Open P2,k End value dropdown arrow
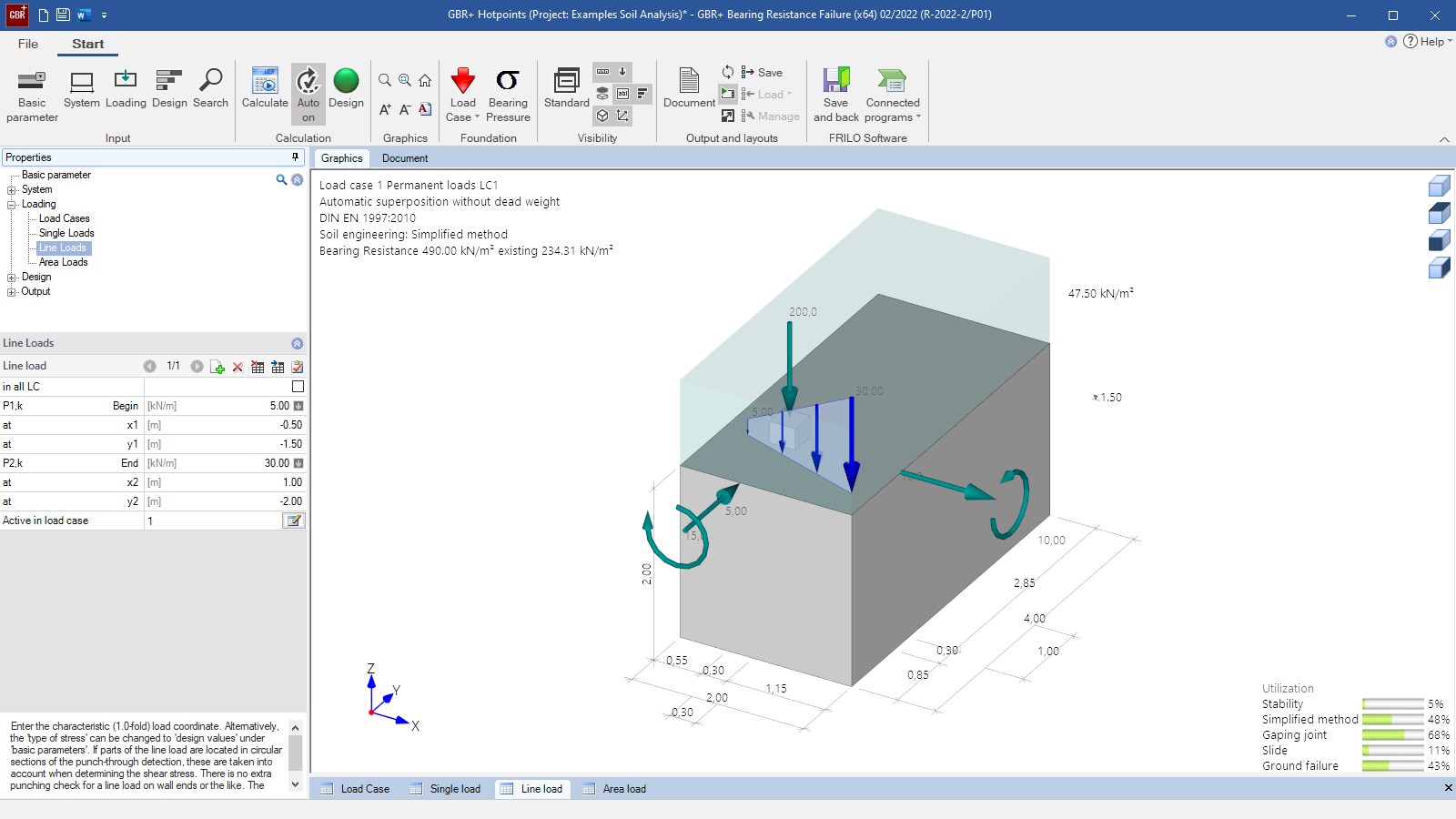The image size is (1456, 819). 298,463
